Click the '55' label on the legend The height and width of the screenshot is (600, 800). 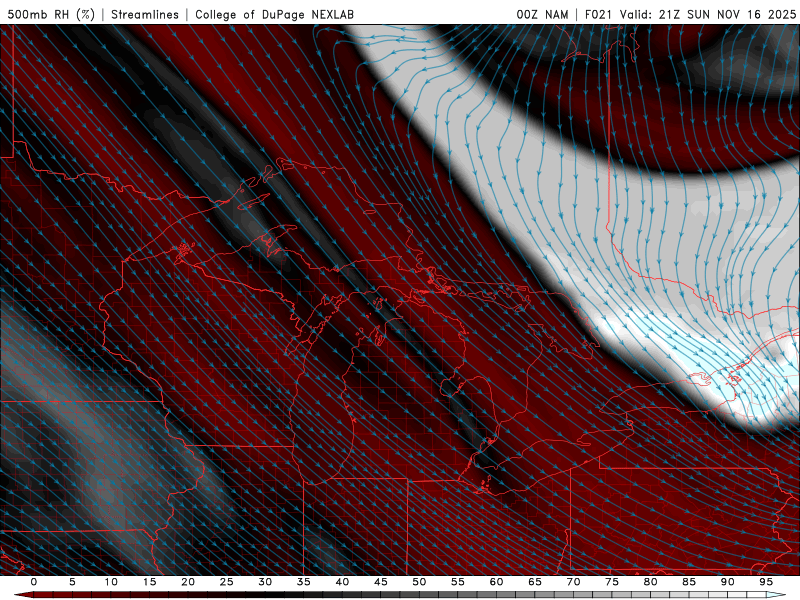pyautogui.click(x=458, y=582)
